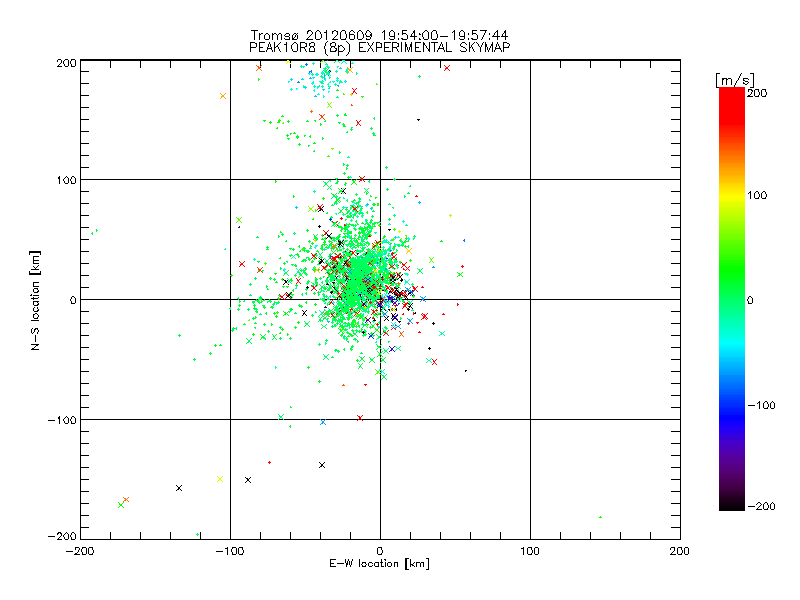
Task: Click the y-axis tick label '200'
Action: click(67, 63)
